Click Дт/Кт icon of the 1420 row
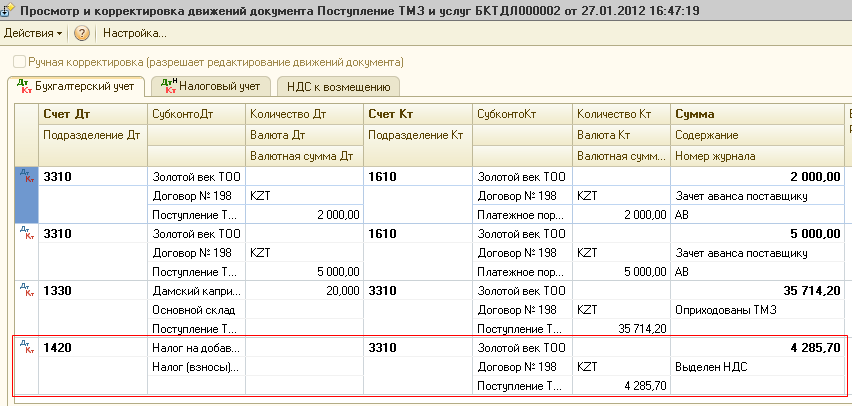Screen dimensions: 852x406 [x=25, y=348]
